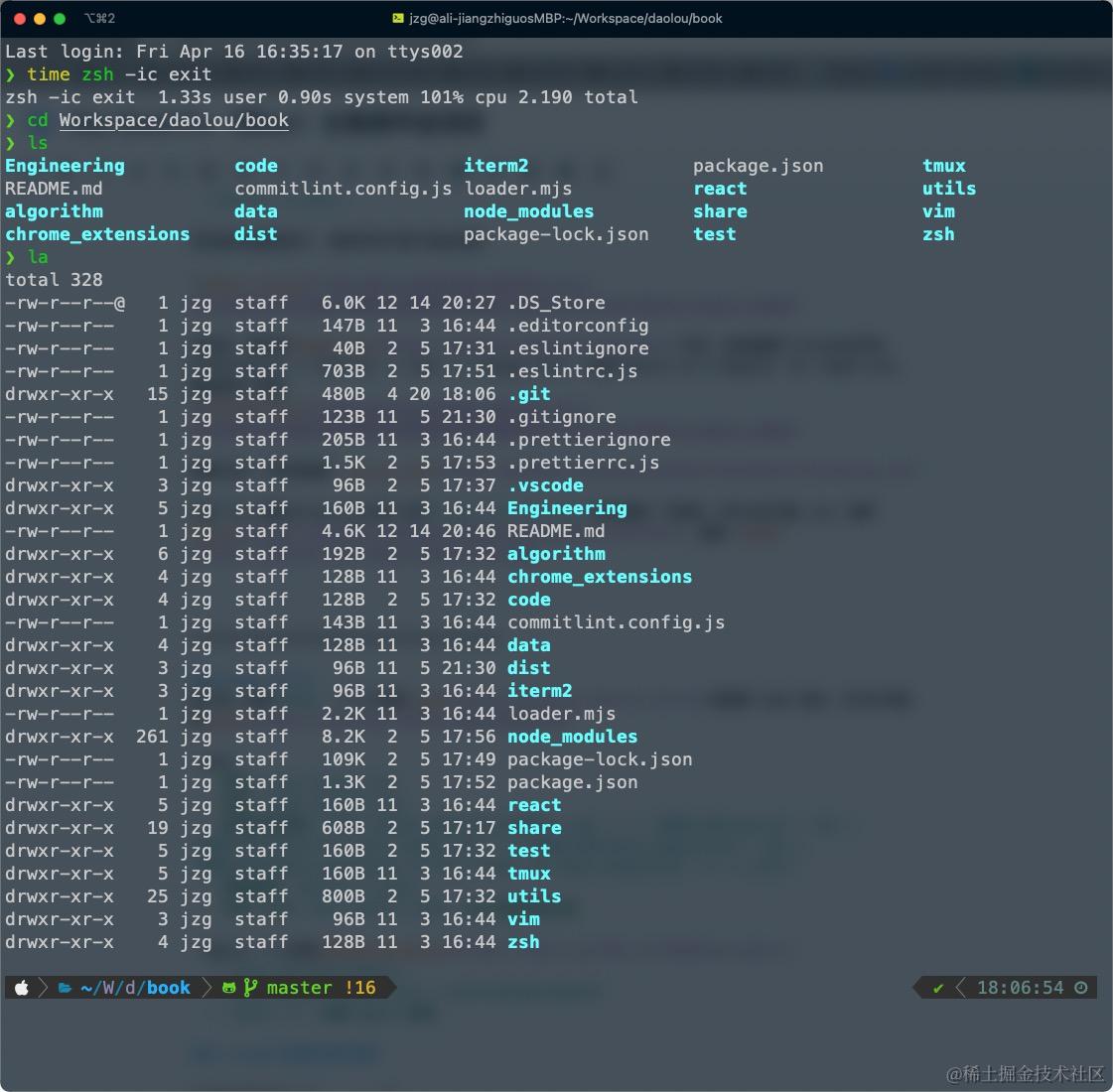
Task: Click the clock icon beside 18:06:54
Action: (1080, 988)
